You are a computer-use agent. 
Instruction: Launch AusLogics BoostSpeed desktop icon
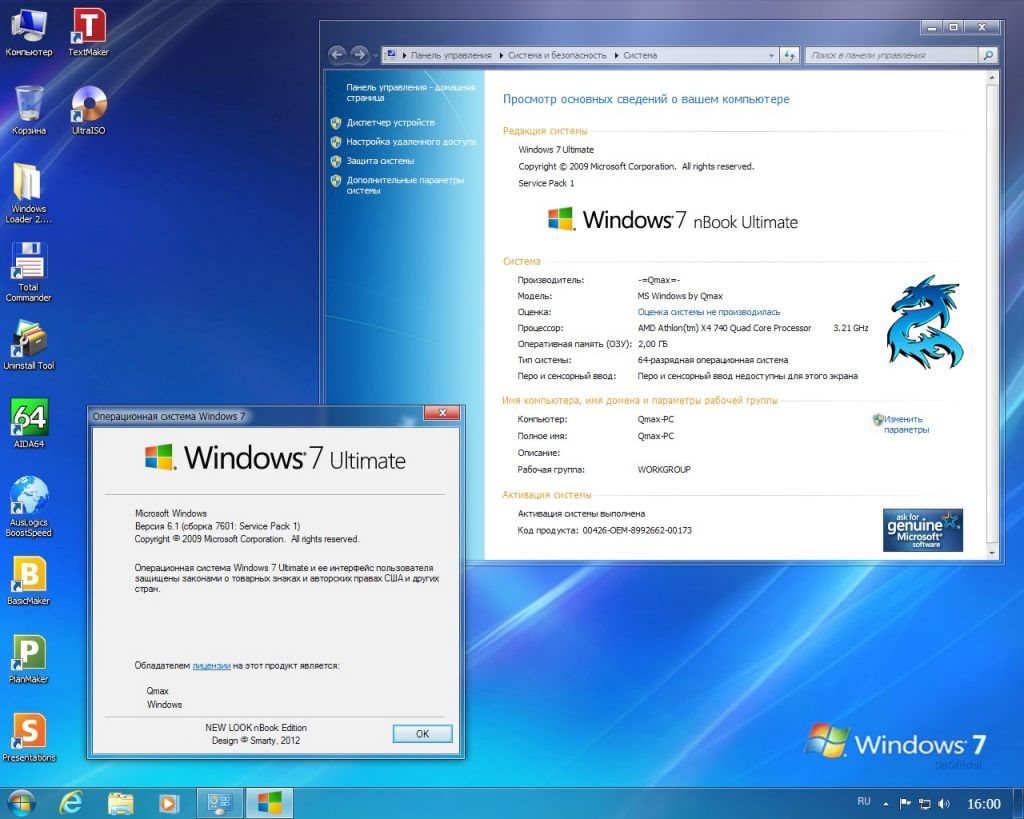coord(29,496)
